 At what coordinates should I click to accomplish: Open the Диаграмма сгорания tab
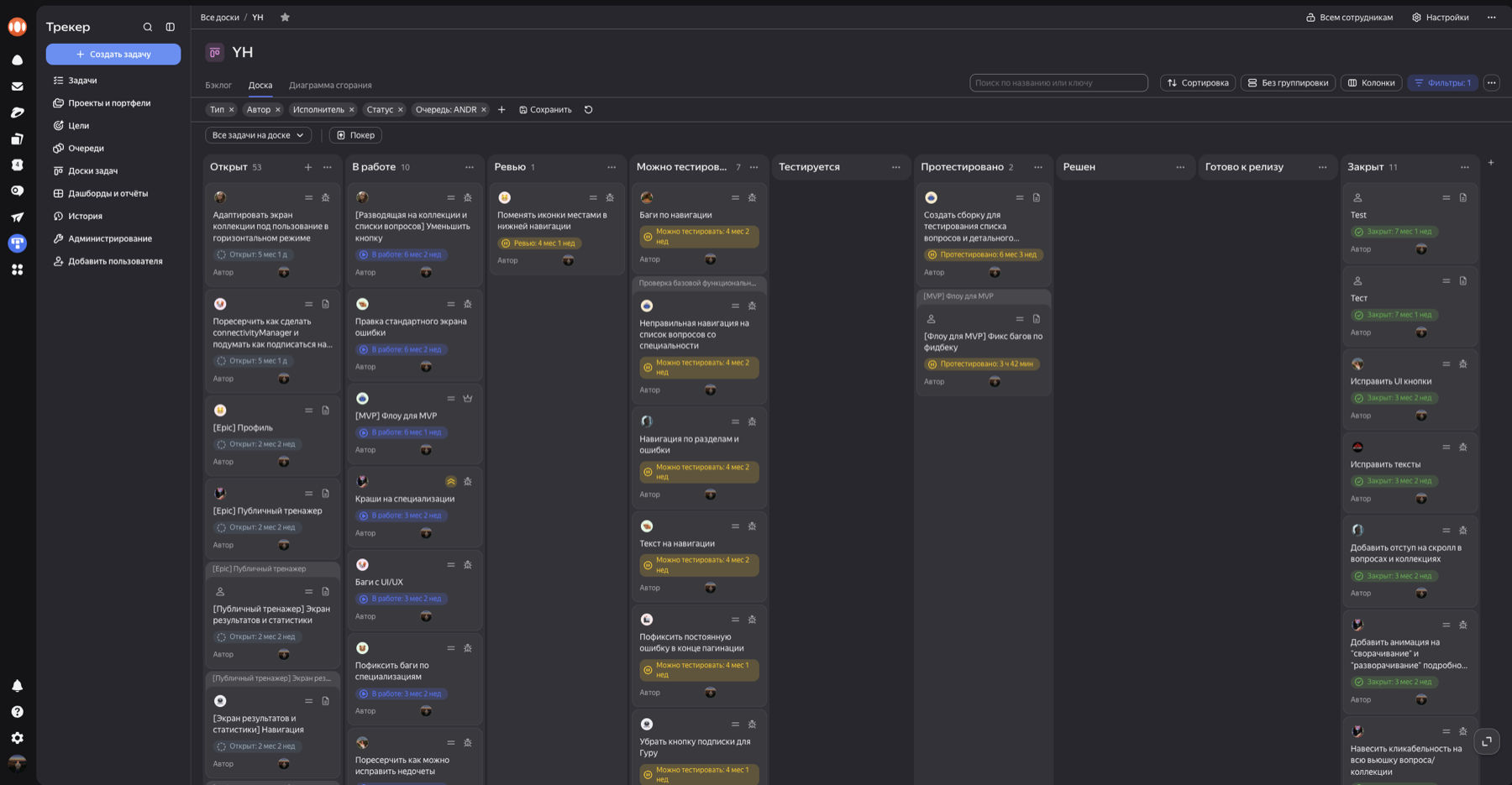pos(330,85)
